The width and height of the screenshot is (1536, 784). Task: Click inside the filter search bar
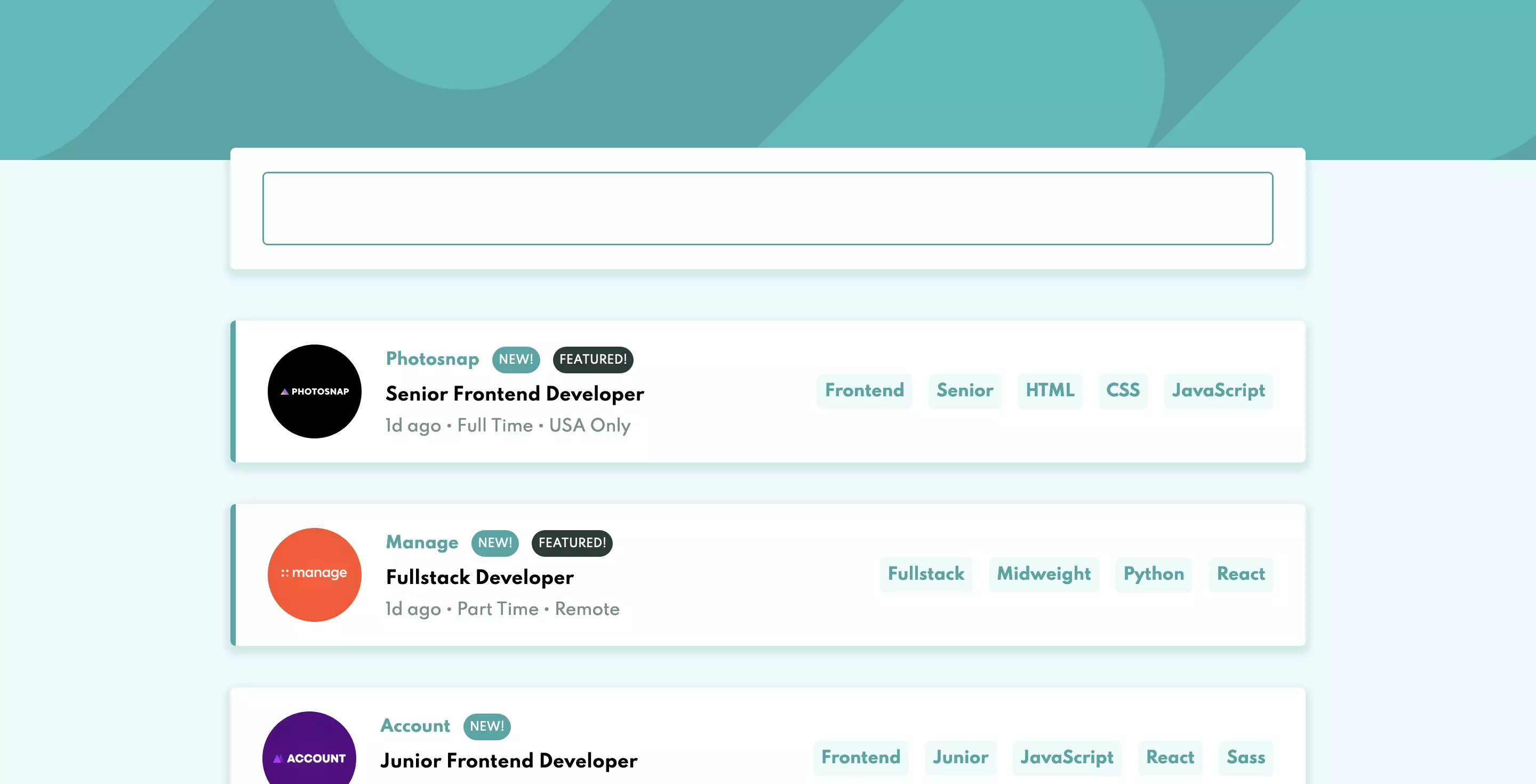click(767, 207)
